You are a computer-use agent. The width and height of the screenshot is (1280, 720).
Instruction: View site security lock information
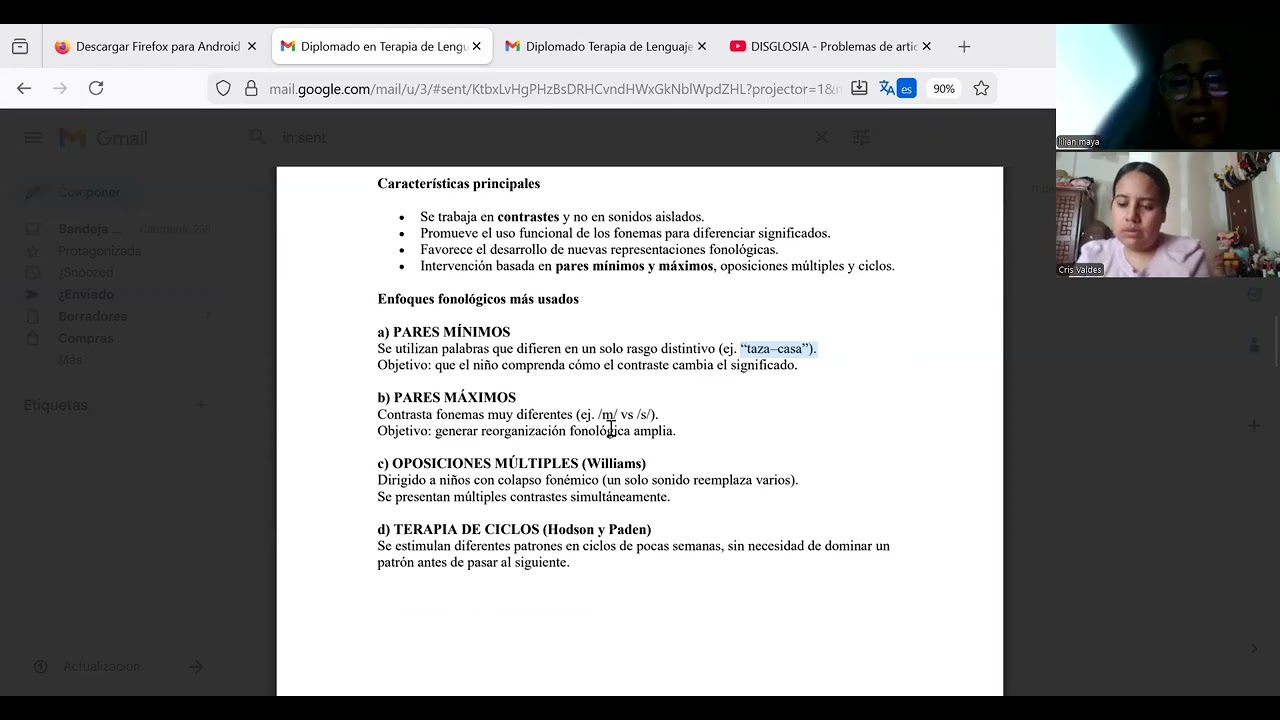[x=250, y=89]
